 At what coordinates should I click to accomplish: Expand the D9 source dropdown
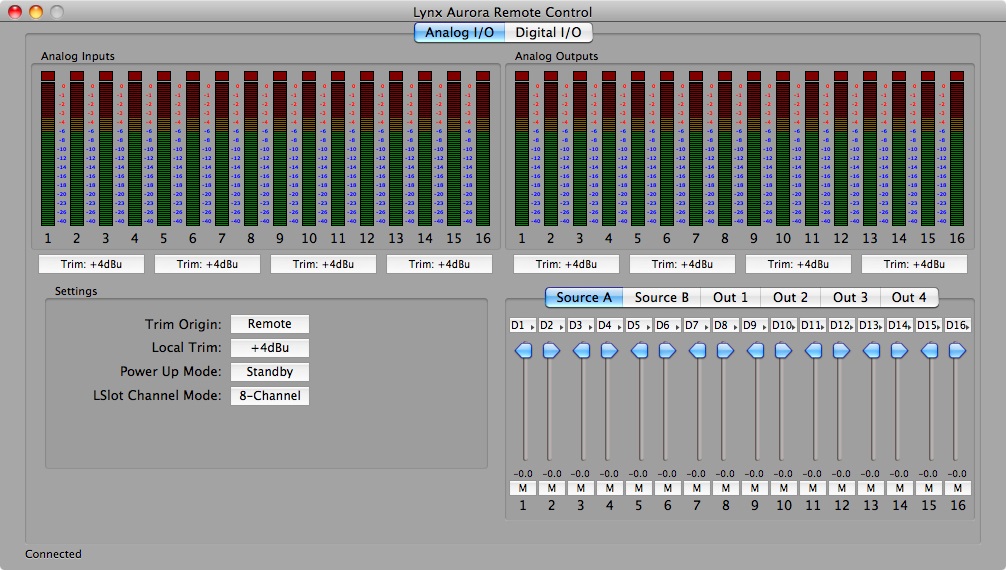[754, 325]
